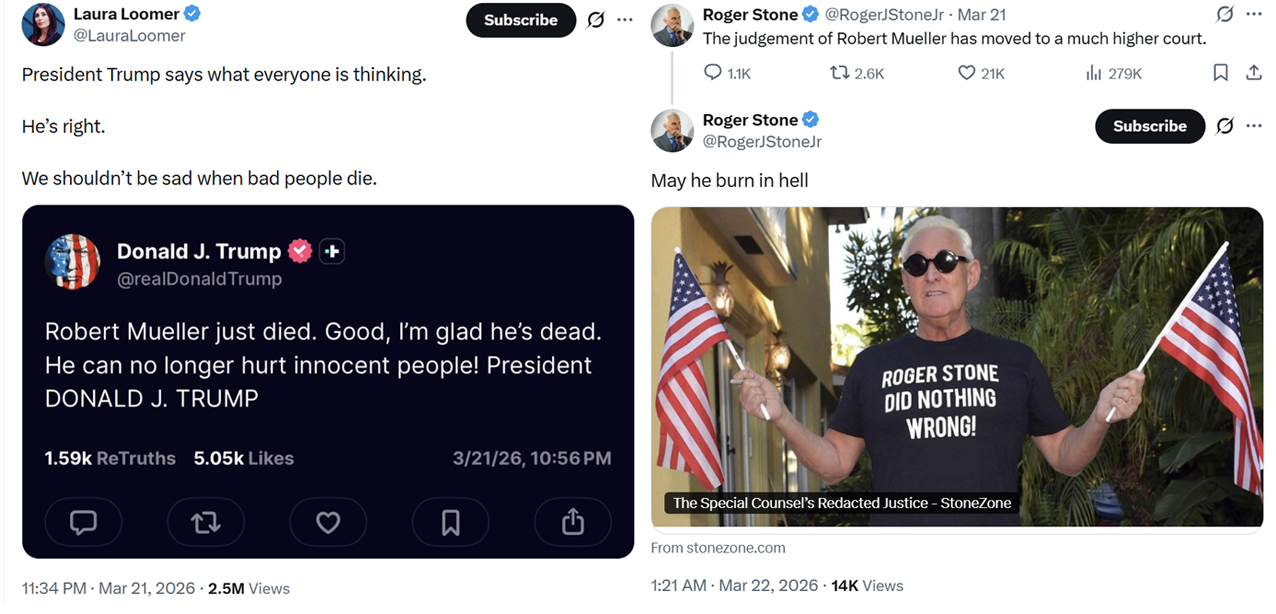Bookmark Roger Stone's Mar 21 tweet
This screenshot has height=614, width=1276.
pos(1220,73)
